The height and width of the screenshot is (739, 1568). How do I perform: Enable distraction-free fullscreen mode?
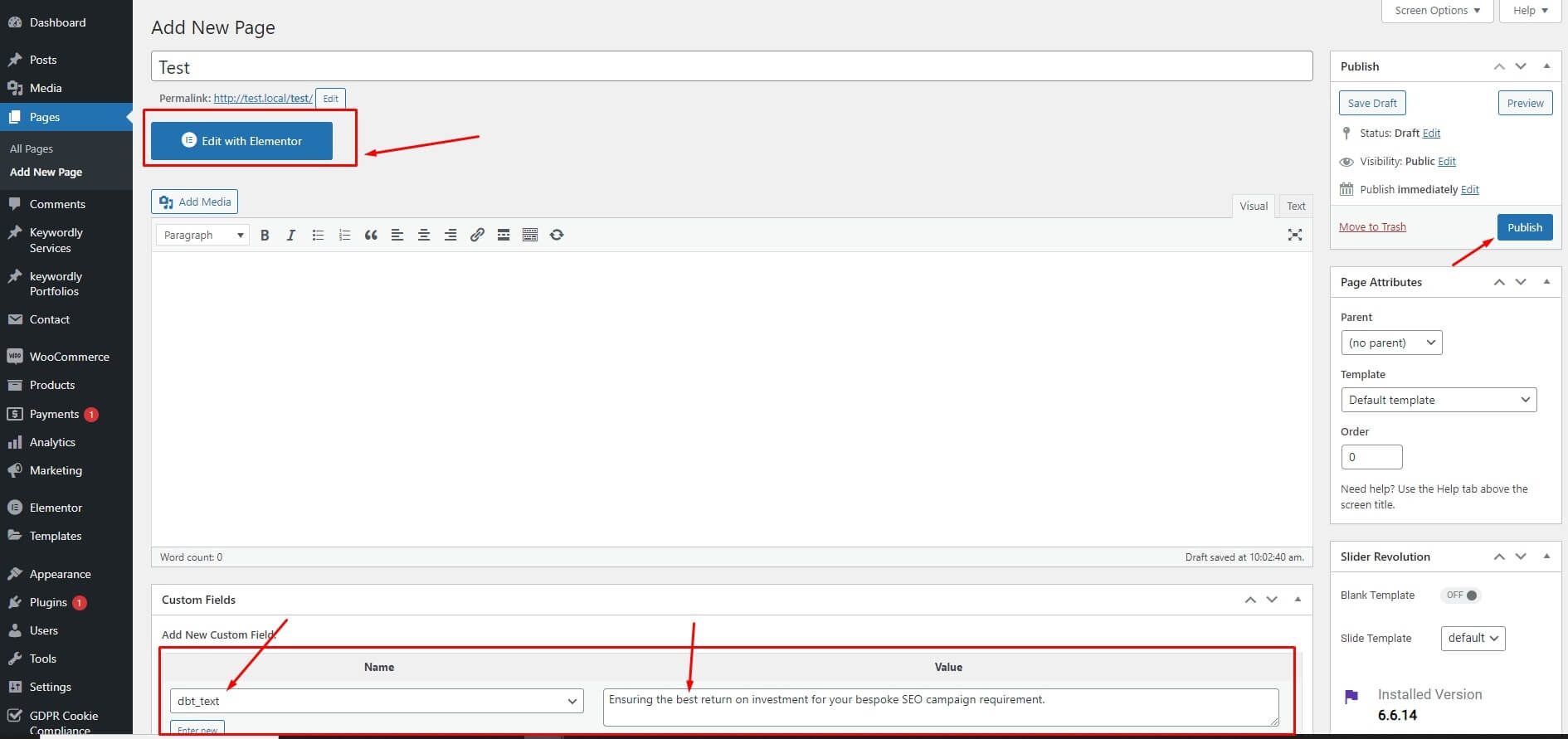(1294, 236)
